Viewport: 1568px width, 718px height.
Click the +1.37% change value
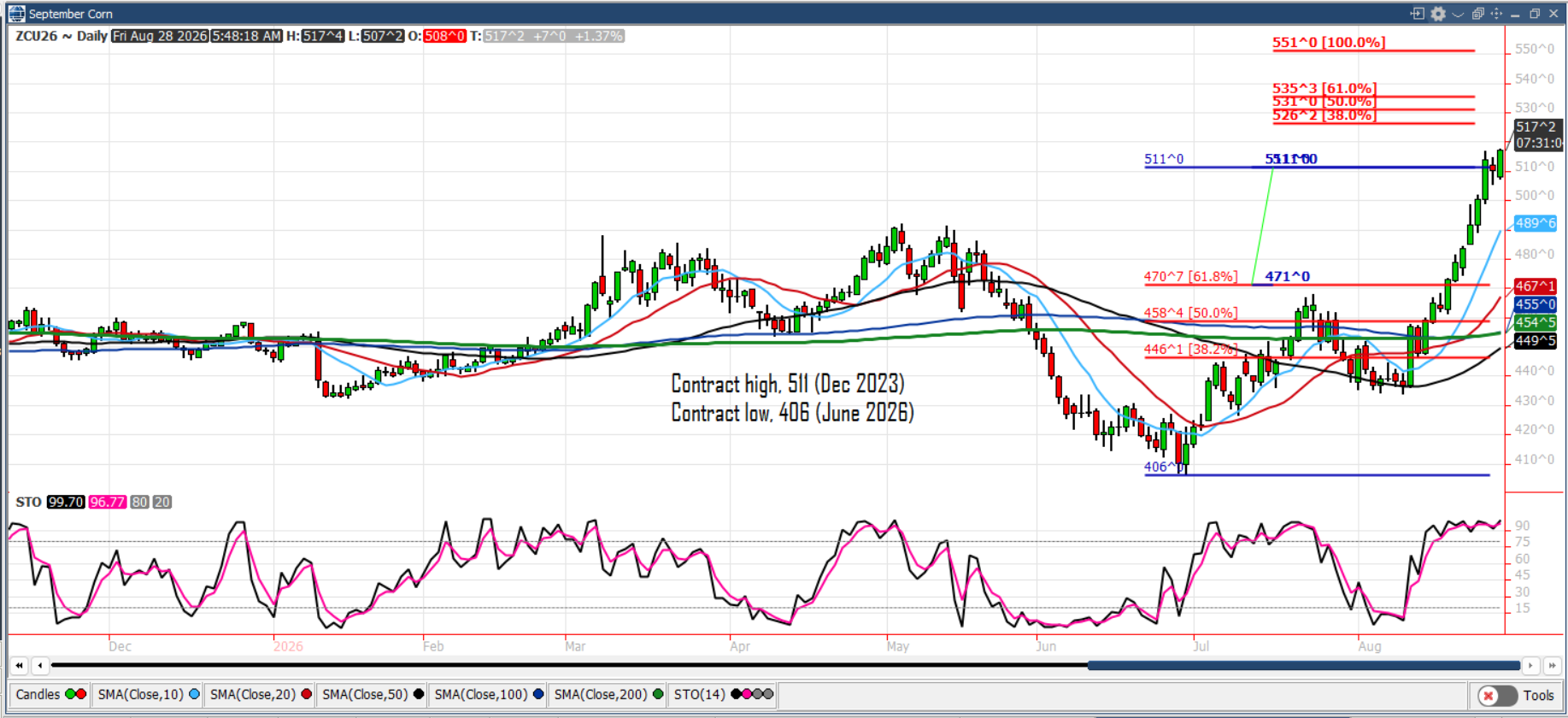point(599,36)
